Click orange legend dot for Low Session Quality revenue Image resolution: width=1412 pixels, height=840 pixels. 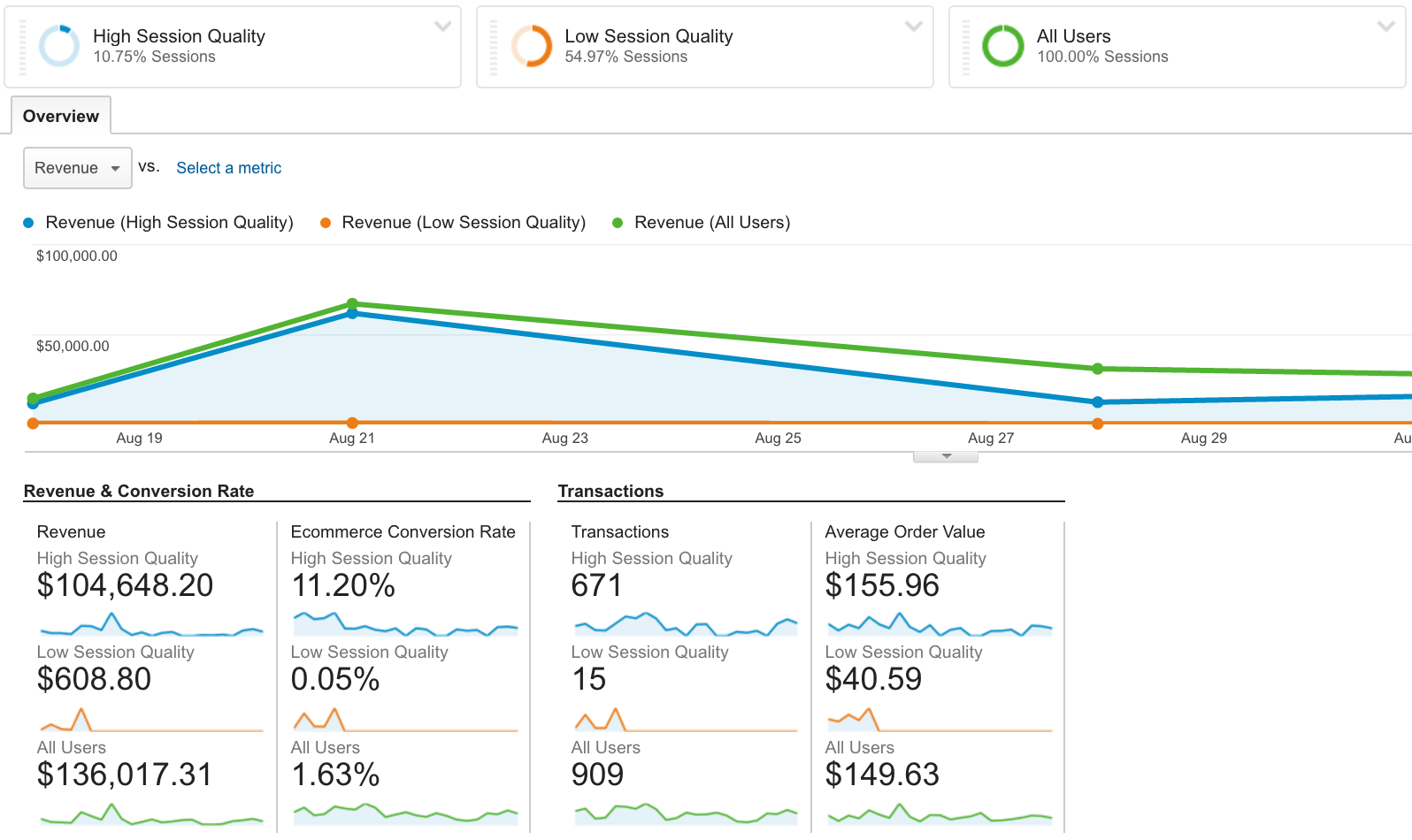click(x=326, y=223)
